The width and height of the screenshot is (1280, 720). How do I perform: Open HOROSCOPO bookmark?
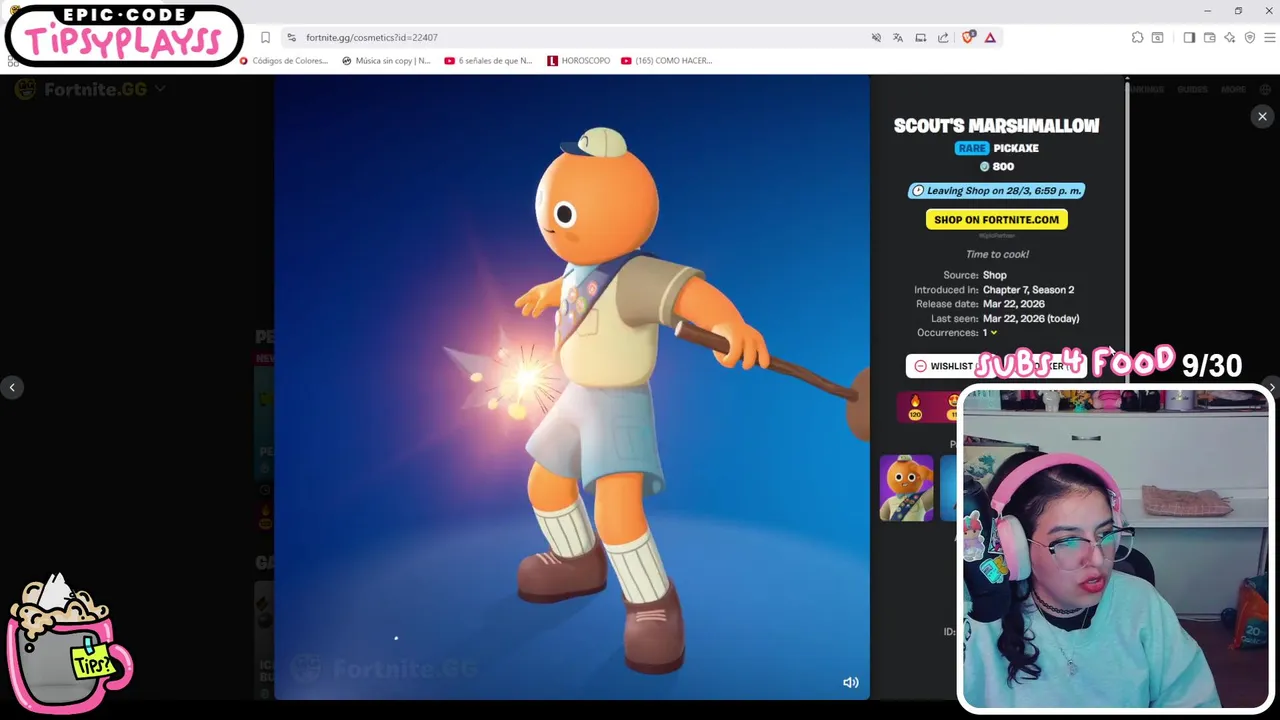click(578, 61)
